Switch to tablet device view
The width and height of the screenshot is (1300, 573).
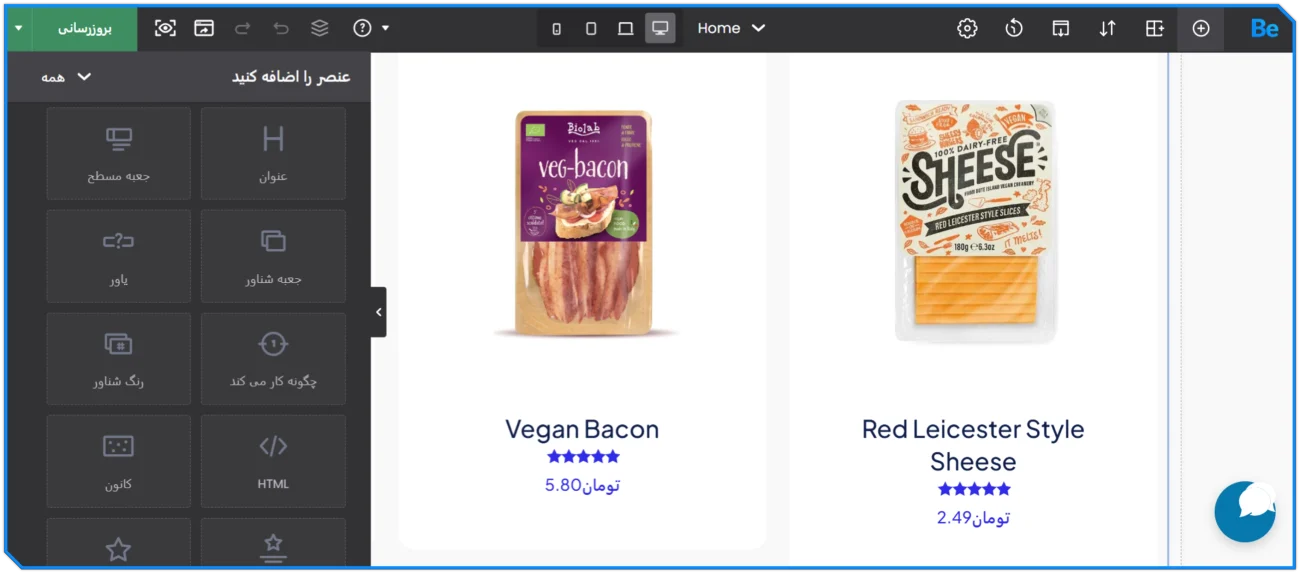coord(591,28)
